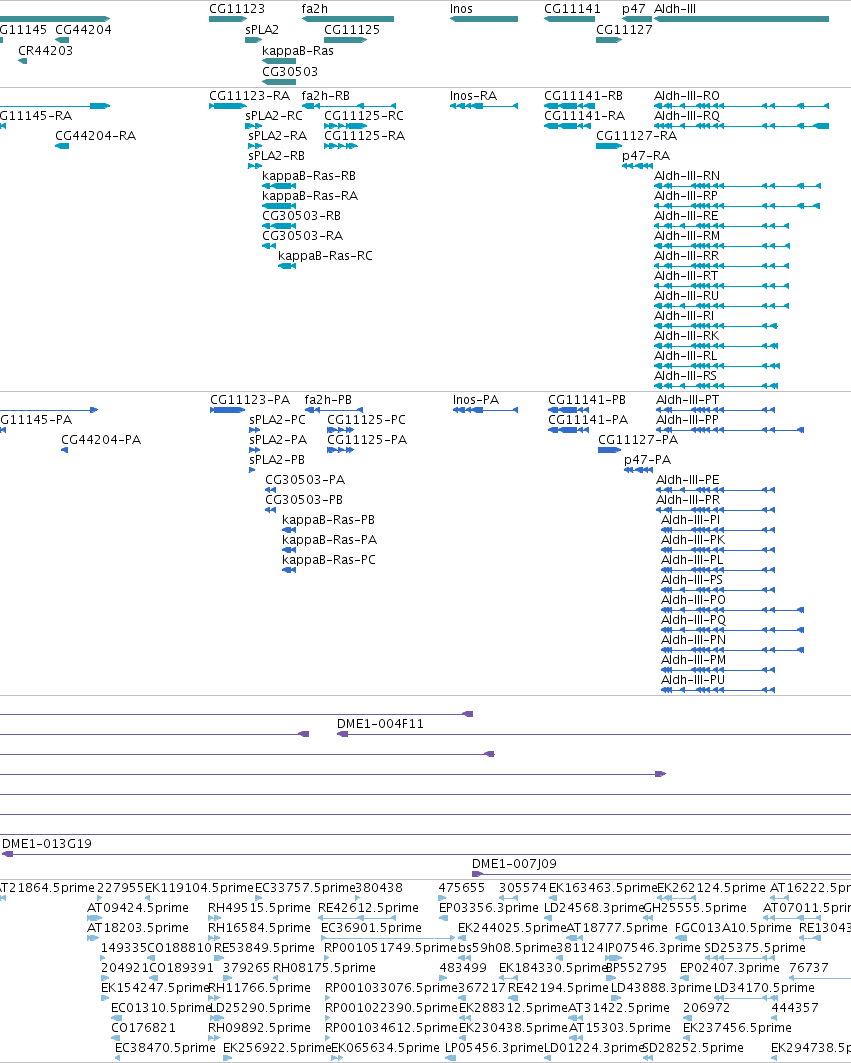
Task: Select the Inos-PA protein label
Action: click(x=476, y=400)
